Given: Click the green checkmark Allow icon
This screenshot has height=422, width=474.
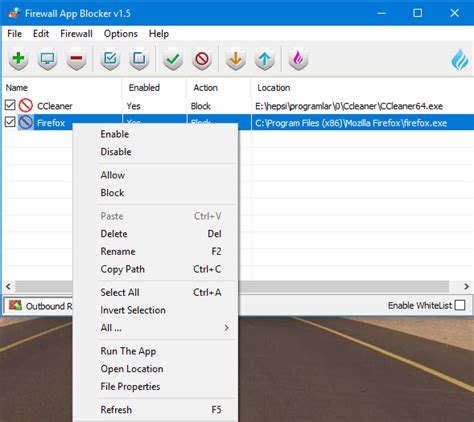Looking at the screenshot, I should tap(173, 59).
